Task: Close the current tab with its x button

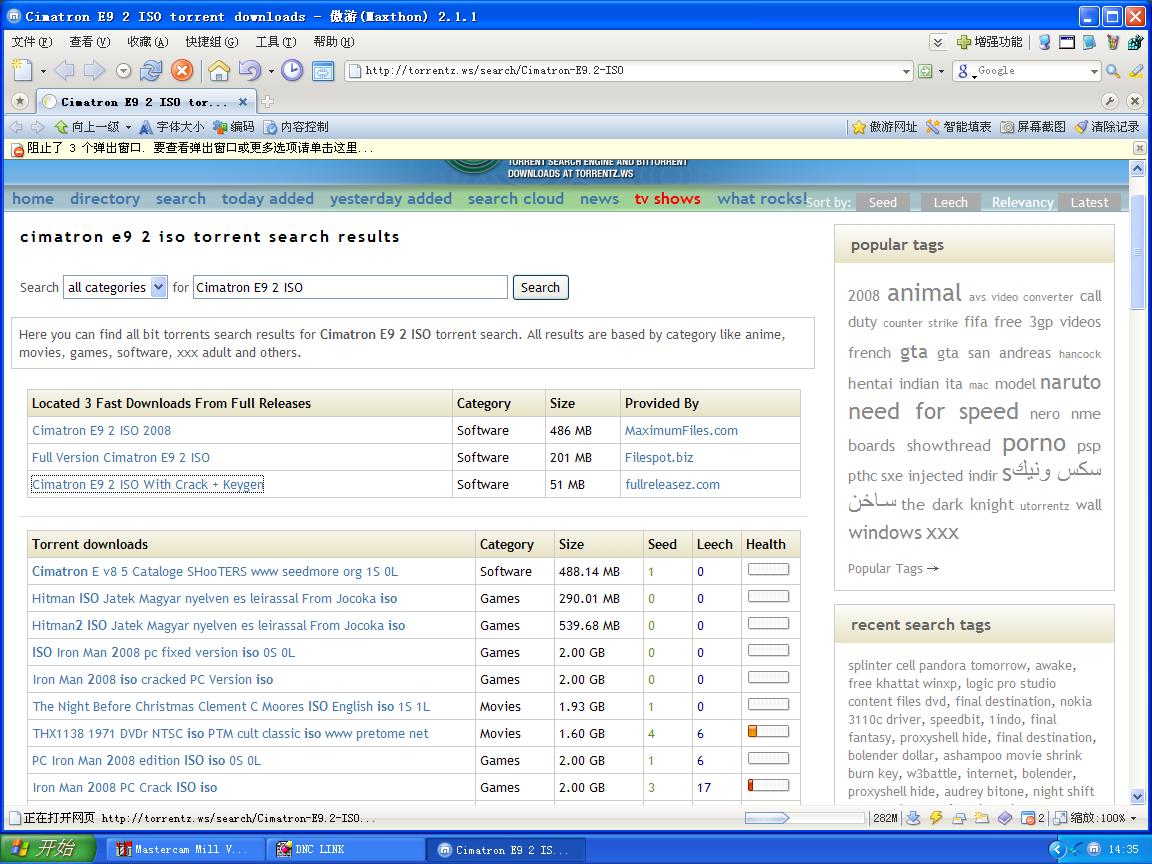Action: point(243,102)
